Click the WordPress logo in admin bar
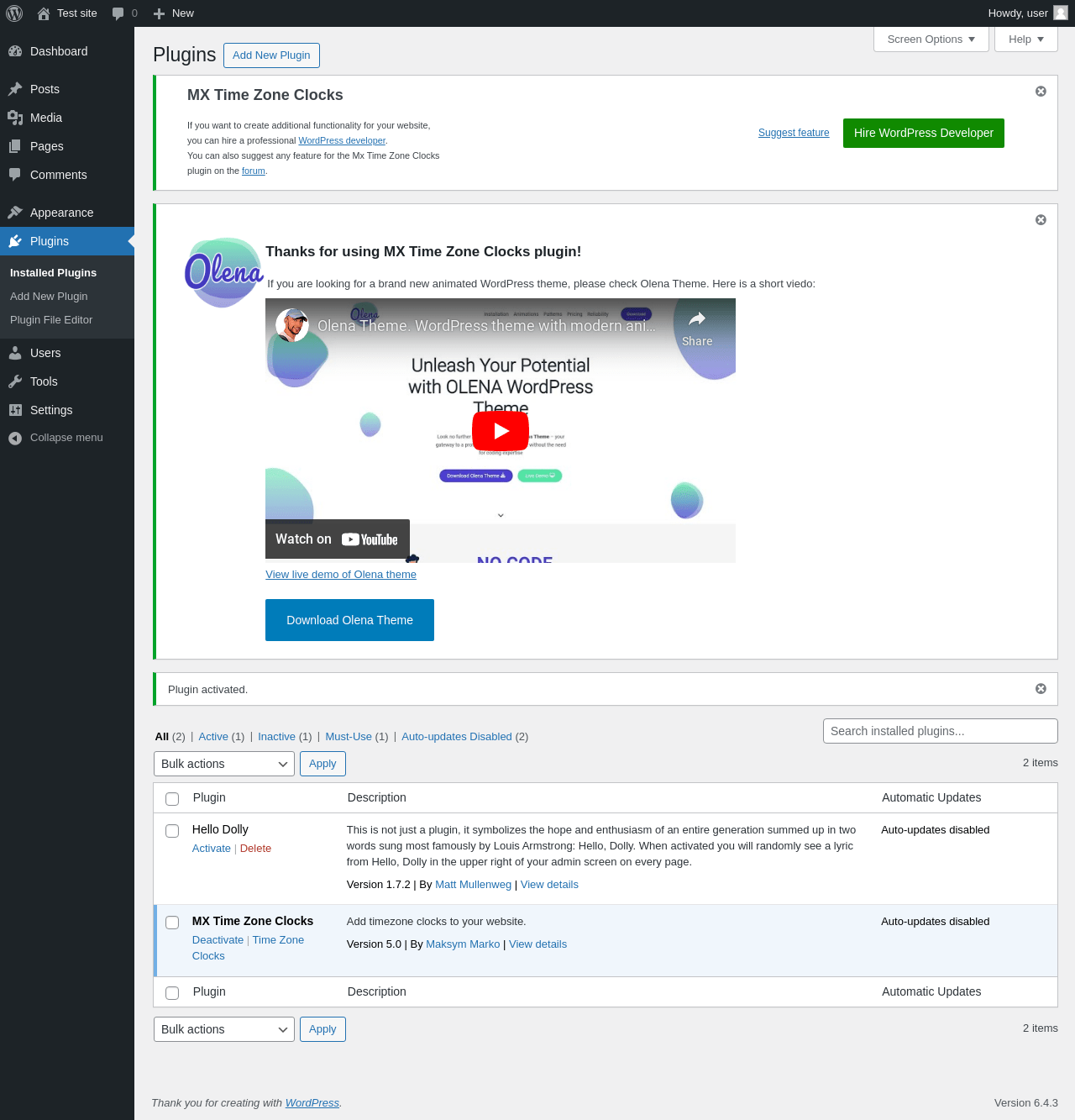1075x1120 pixels. click(x=14, y=13)
